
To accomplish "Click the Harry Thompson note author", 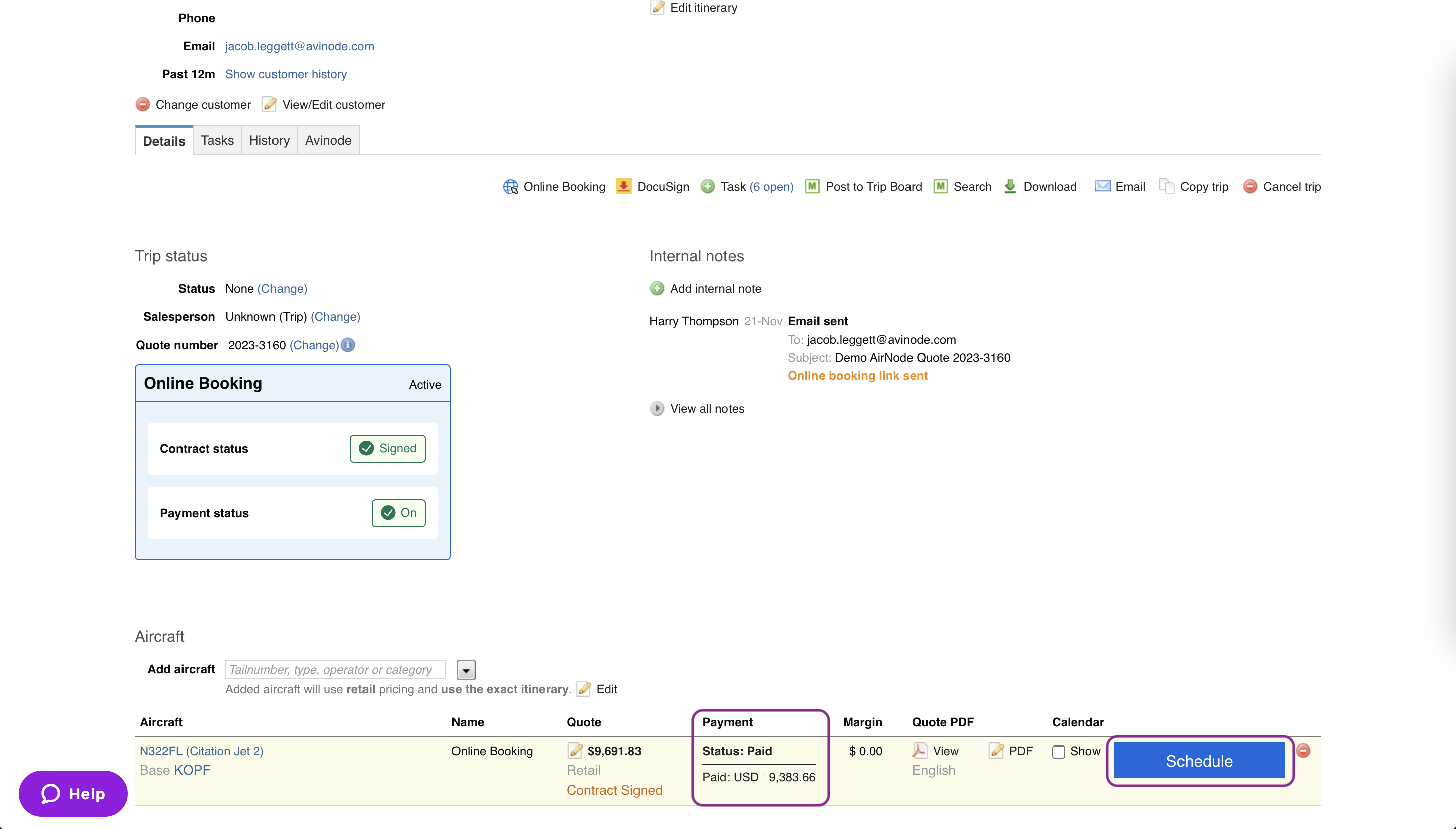I will pyautogui.click(x=694, y=322).
